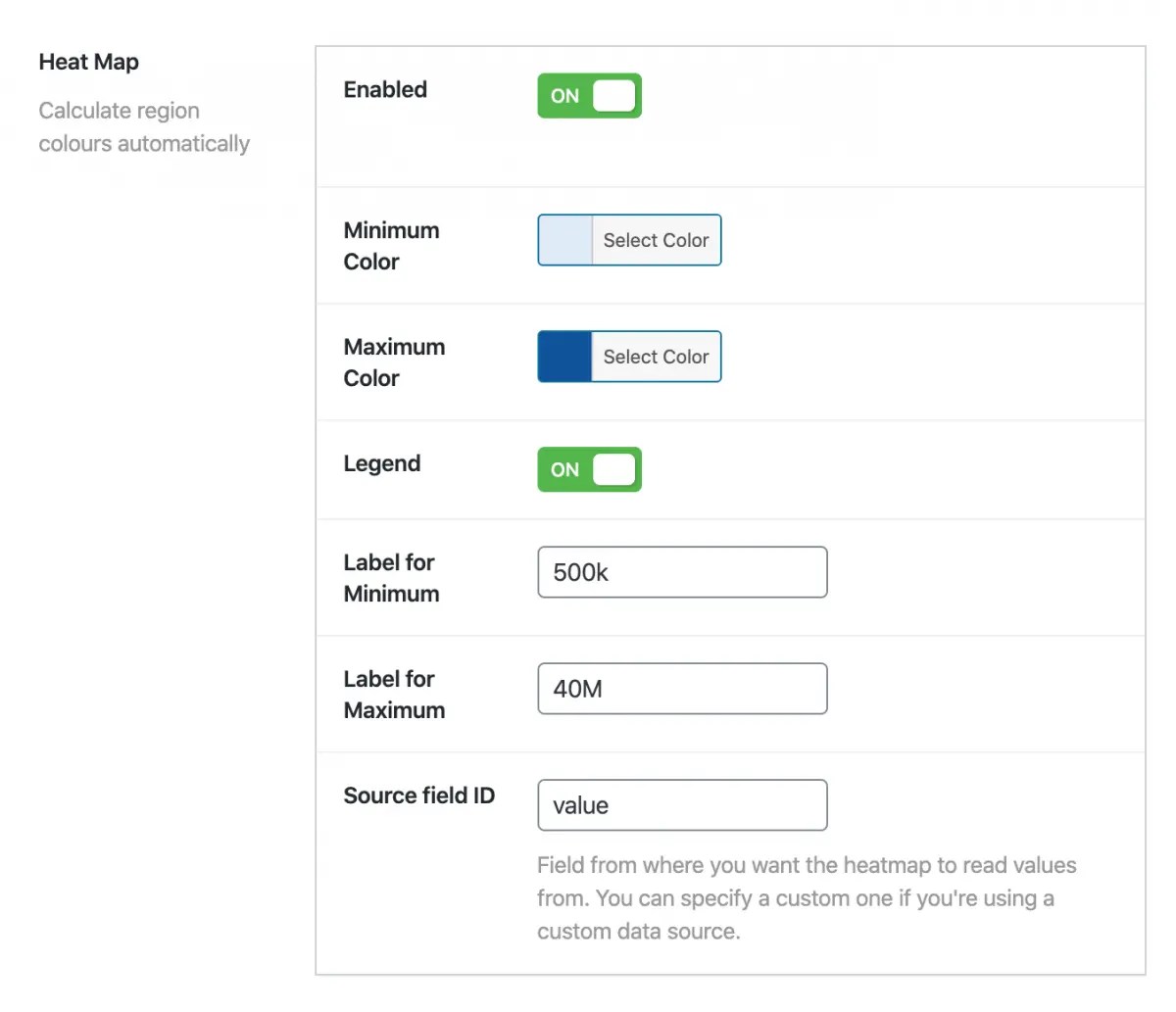
Task: Click the Legend setting label
Action: pyautogui.click(x=382, y=463)
